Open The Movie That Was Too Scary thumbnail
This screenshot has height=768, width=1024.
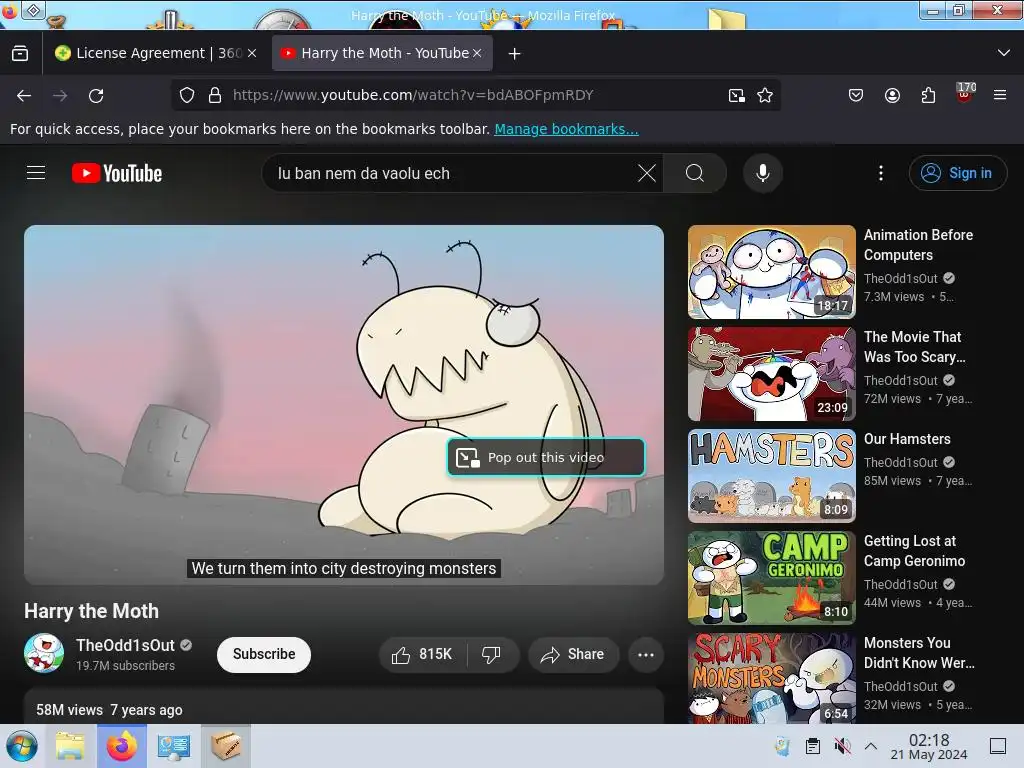771,374
